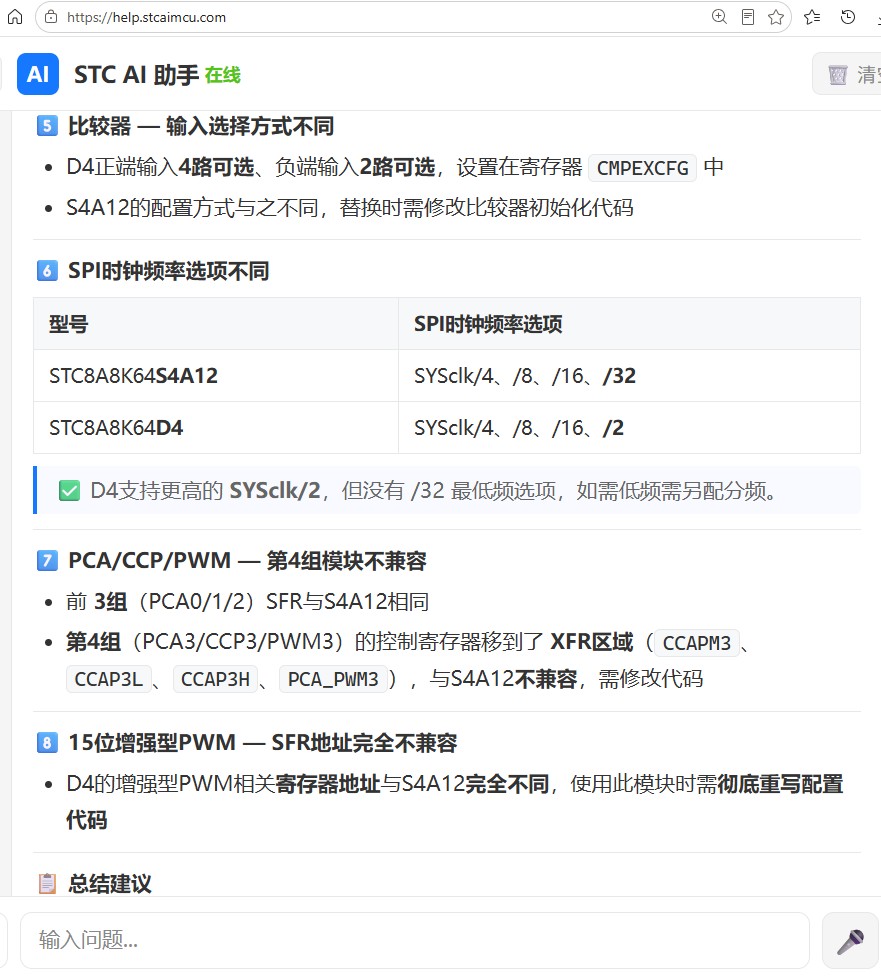
Task: Open the favorites list icon
Action: pyautogui.click(x=812, y=17)
